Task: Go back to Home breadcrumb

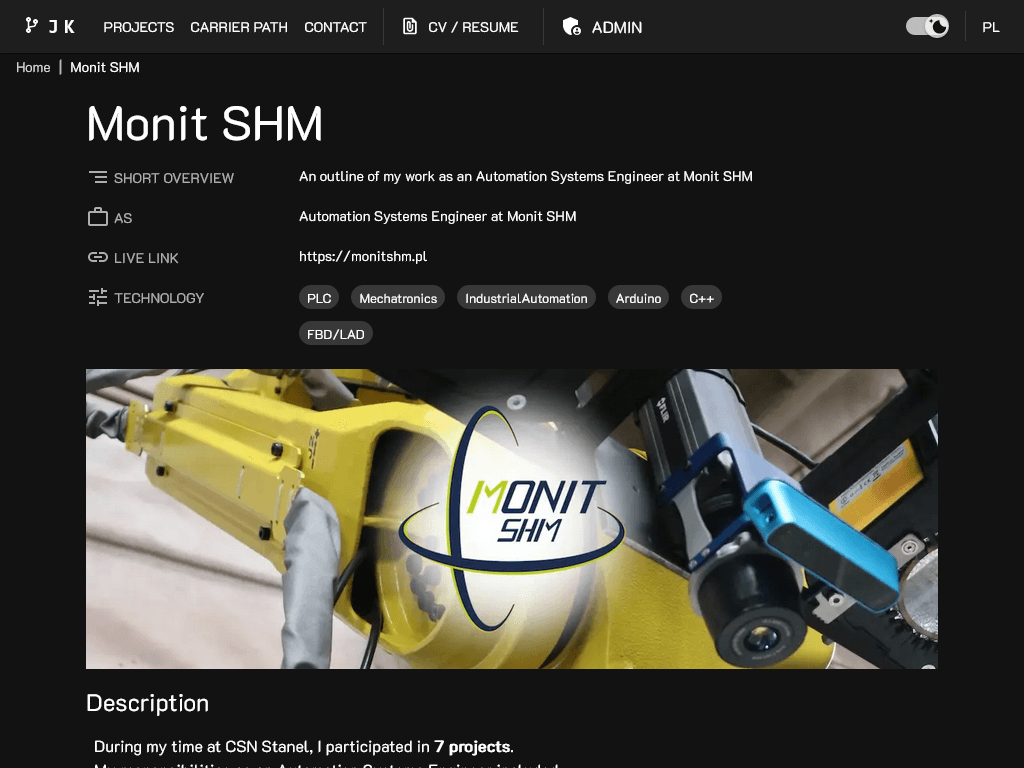Action: (x=33, y=67)
